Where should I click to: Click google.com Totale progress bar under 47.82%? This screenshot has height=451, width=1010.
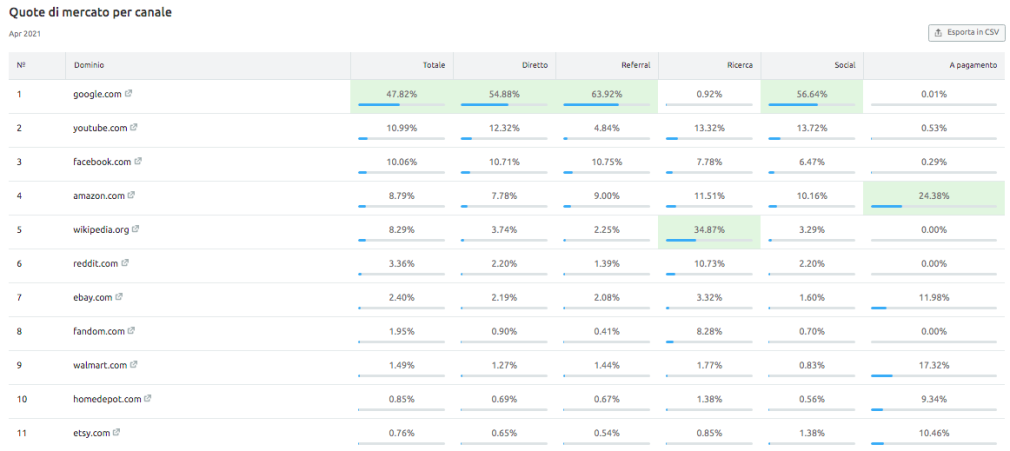tap(401, 104)
